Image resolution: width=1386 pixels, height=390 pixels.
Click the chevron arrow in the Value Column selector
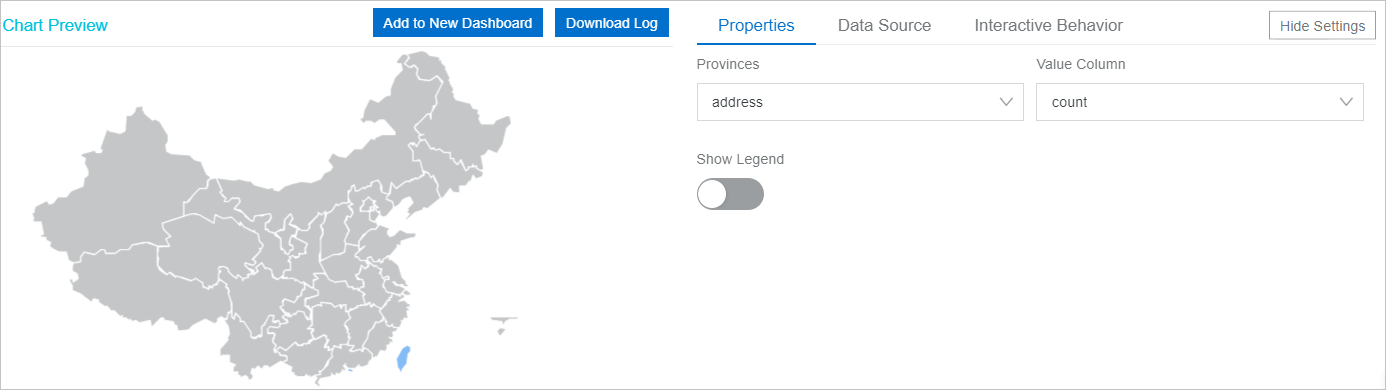coord(1347,102)
